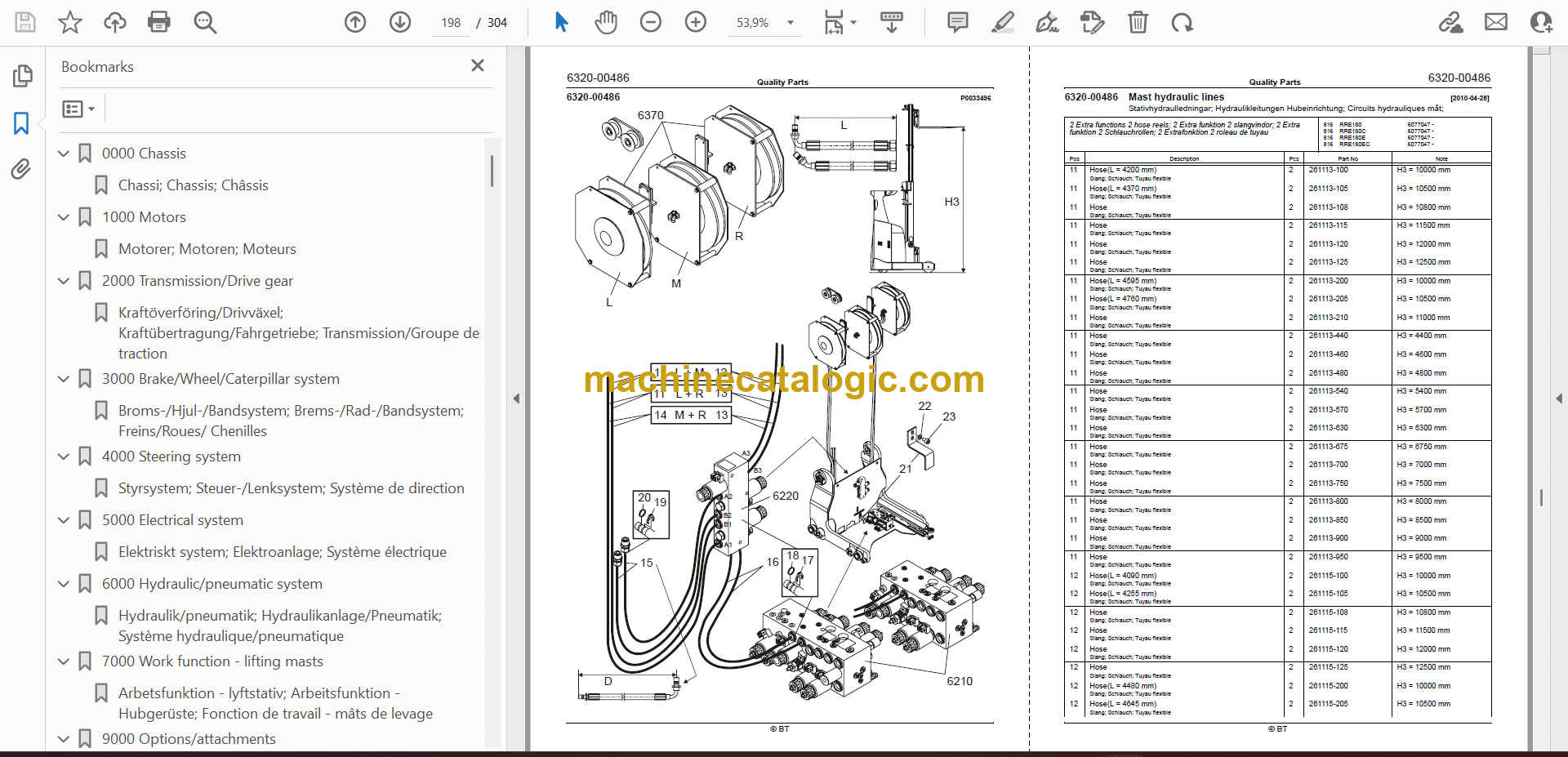Jump to Motorer; Motoren; Moteurs bookmark

pos(207,249)
